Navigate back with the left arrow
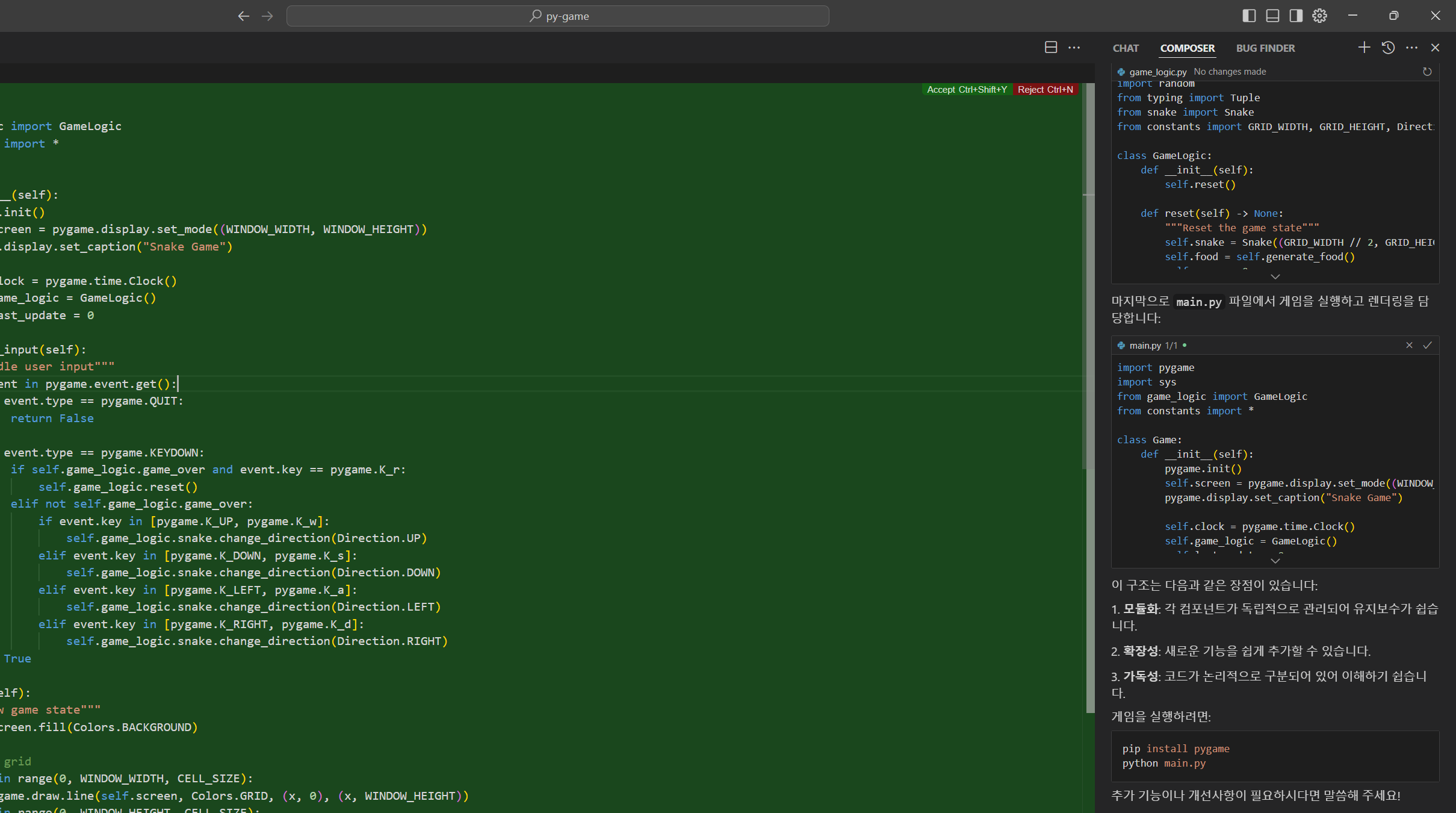This screenshot has width=1456, height=813. coord(244,16)
